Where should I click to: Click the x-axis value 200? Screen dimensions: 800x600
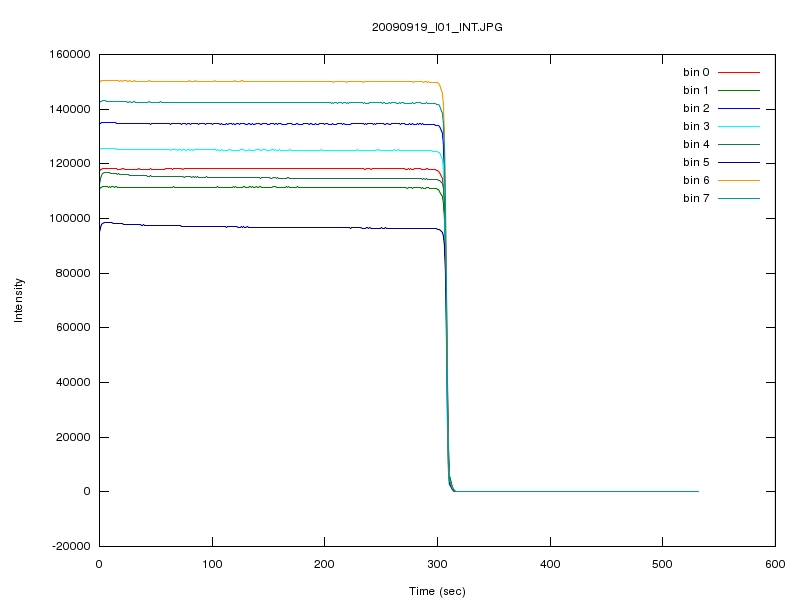324,564
